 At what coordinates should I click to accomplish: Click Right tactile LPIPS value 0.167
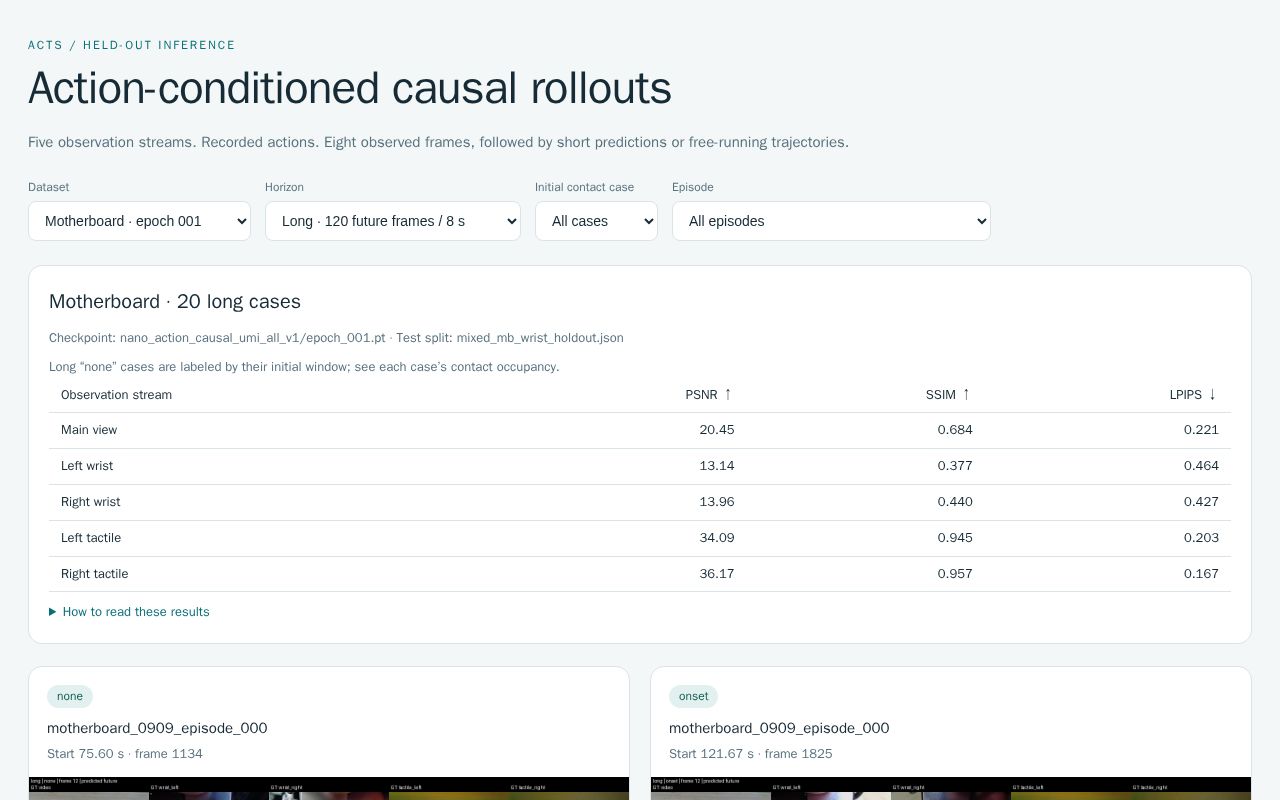(x=1201, y=574)
